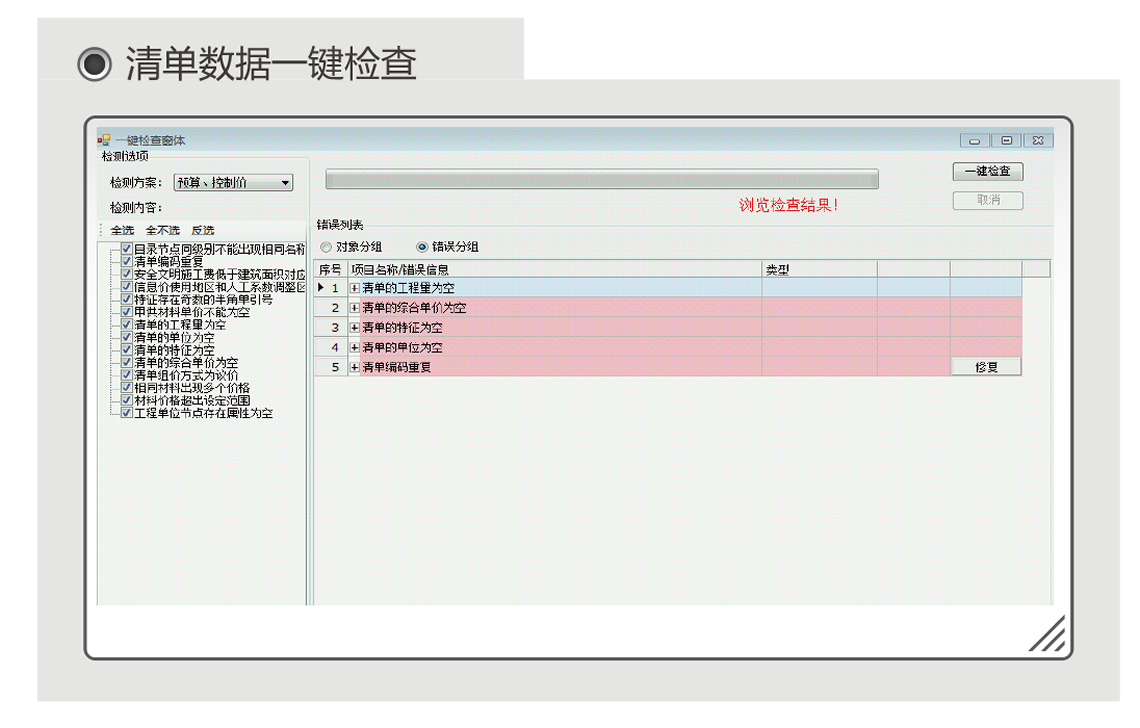The image size is (1140, 728).
Task: Expand error row 4 清单的单位为空
Action: coord(355,348)
